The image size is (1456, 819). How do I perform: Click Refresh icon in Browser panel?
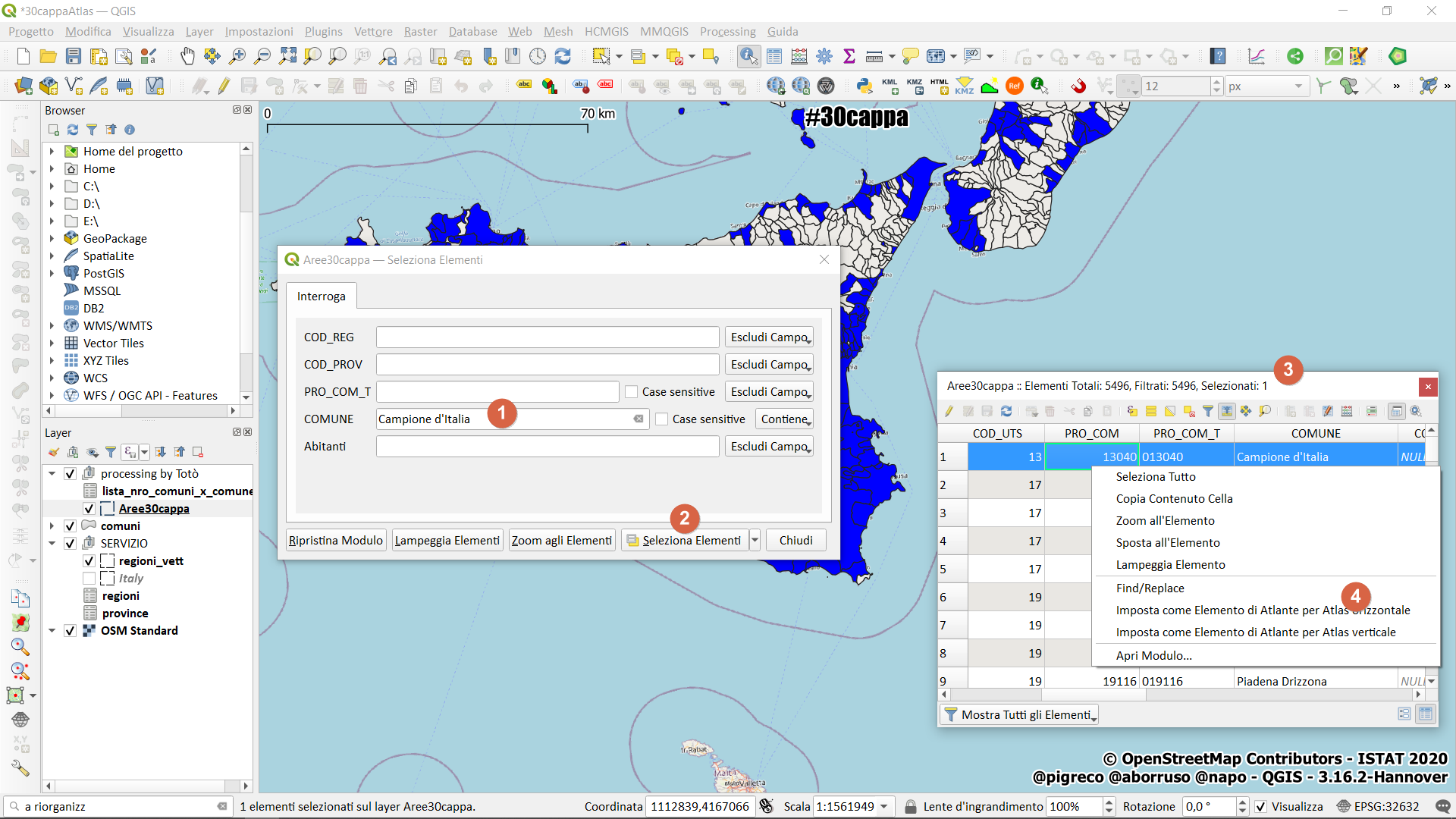(x=73, y=130)
